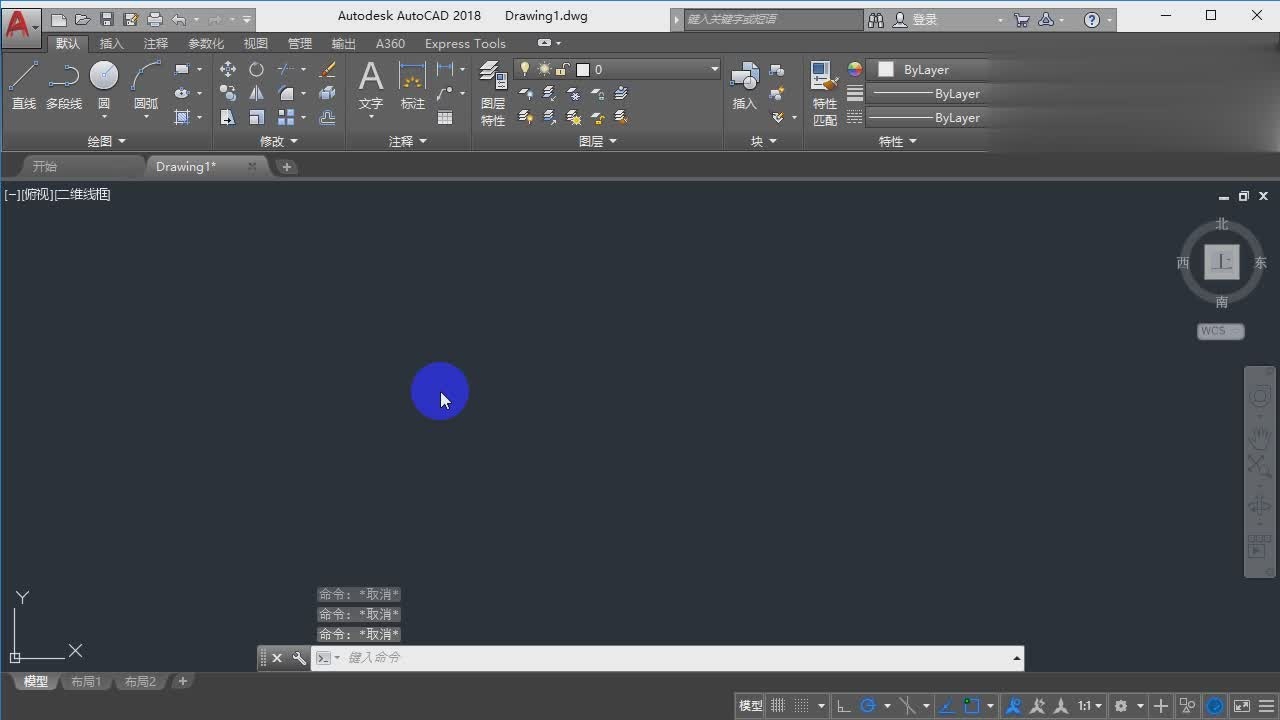The image size is (1280, 720).
Task: Expand the 块 panel
Action: tap(764, 141)
